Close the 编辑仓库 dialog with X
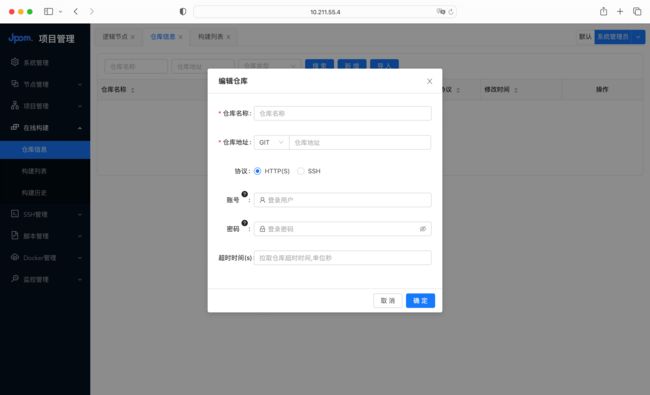650x395 pixels. click(429, 81)
